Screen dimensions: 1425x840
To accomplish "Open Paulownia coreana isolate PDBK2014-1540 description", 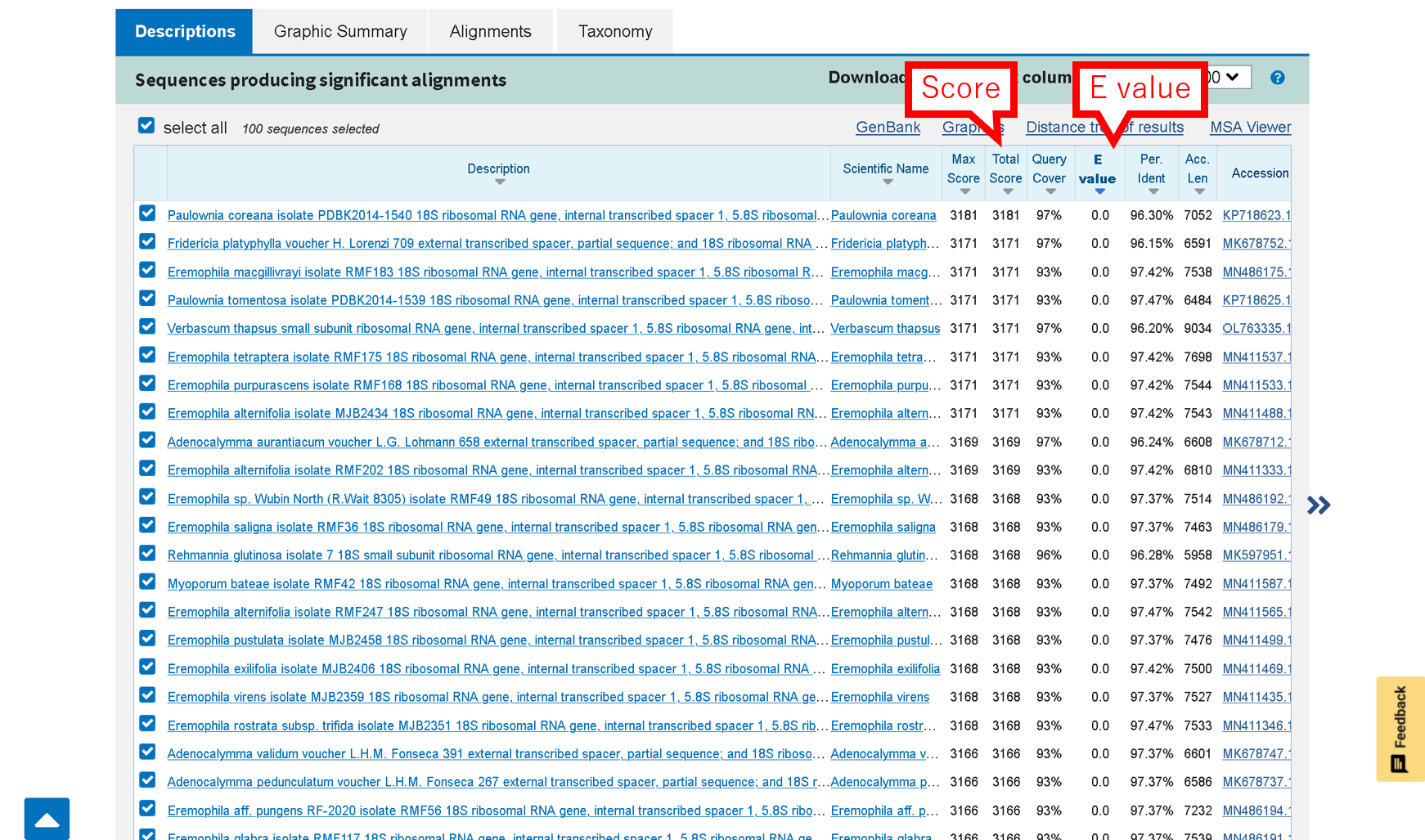I will 497,215.
